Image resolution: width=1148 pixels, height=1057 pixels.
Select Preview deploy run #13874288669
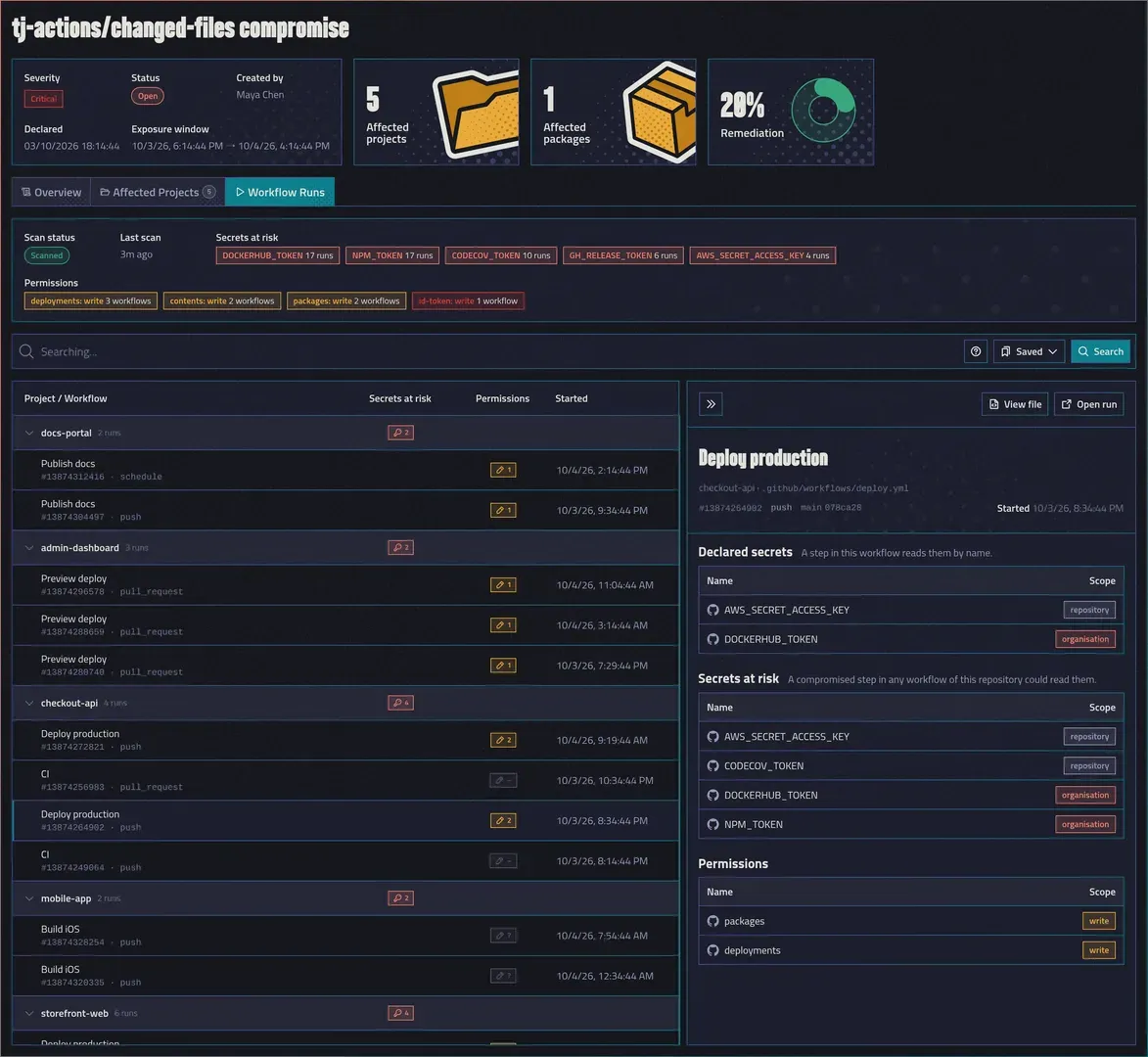pos(345,625)
